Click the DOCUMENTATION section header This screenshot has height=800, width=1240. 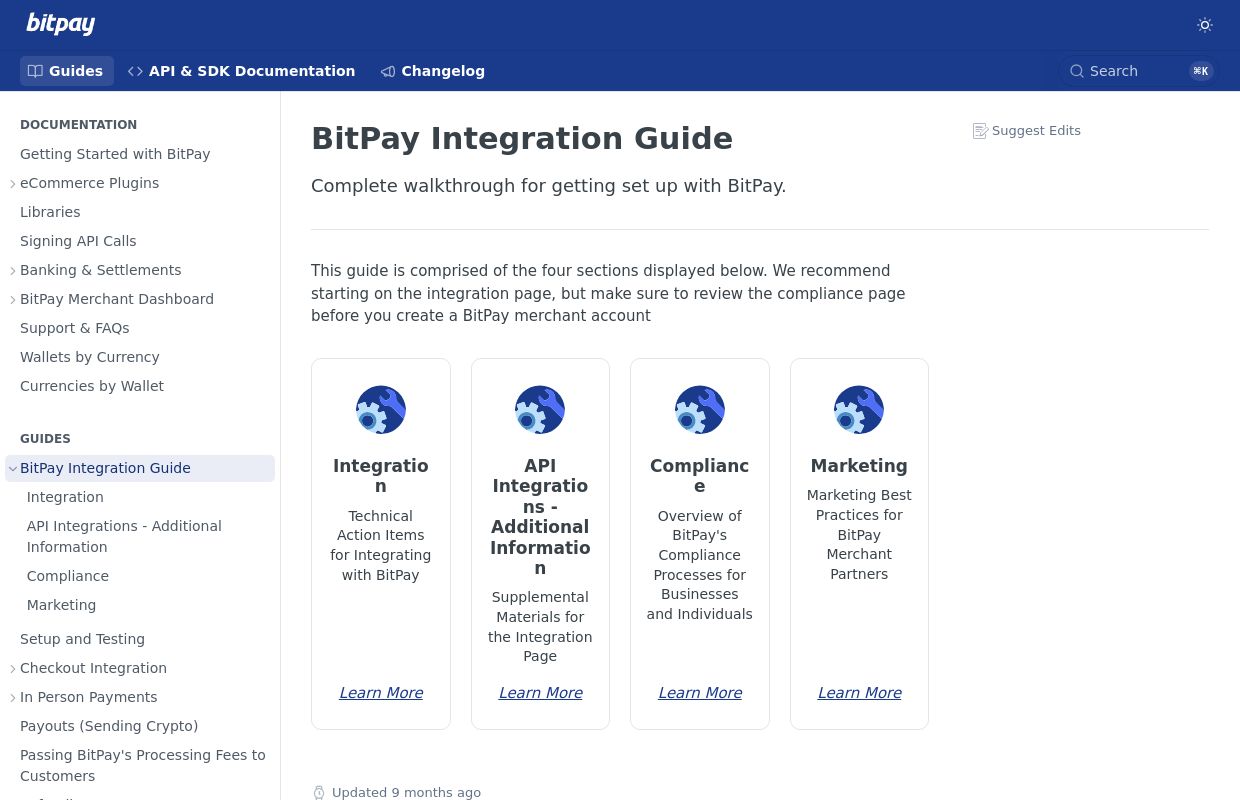[78, 125]
